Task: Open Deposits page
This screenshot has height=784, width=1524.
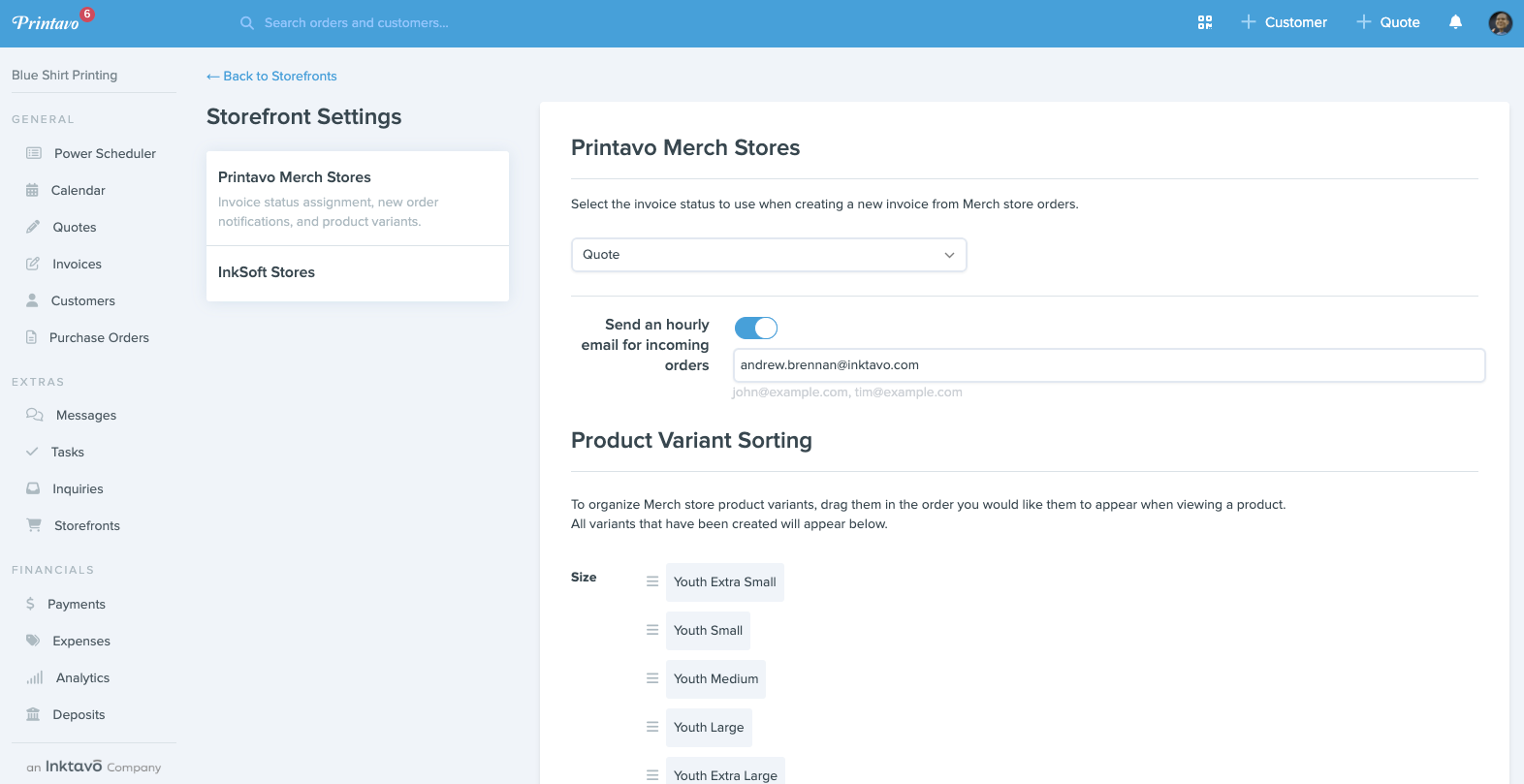Action: pos(79,714)
